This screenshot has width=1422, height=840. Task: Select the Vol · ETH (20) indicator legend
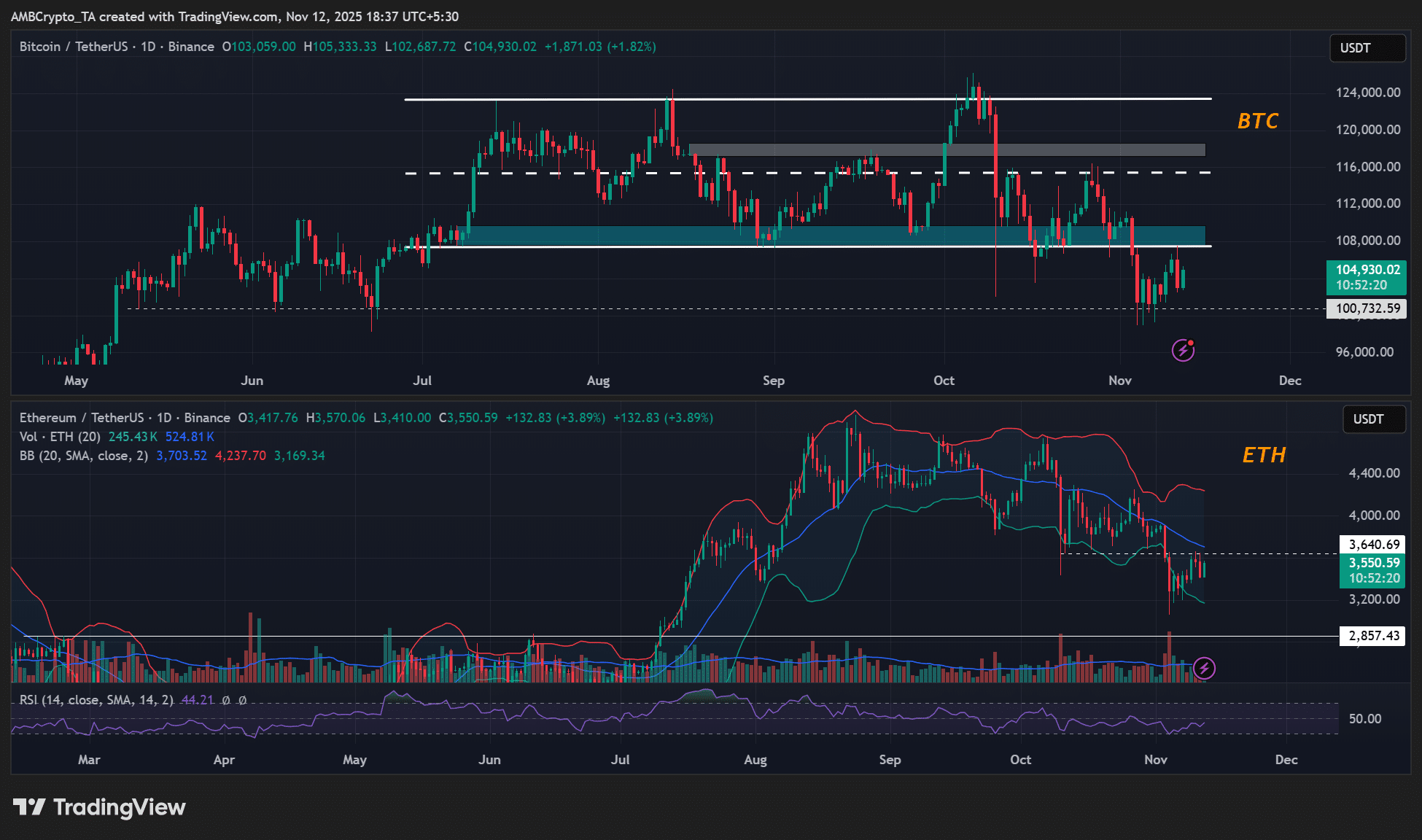pos(60,437)
